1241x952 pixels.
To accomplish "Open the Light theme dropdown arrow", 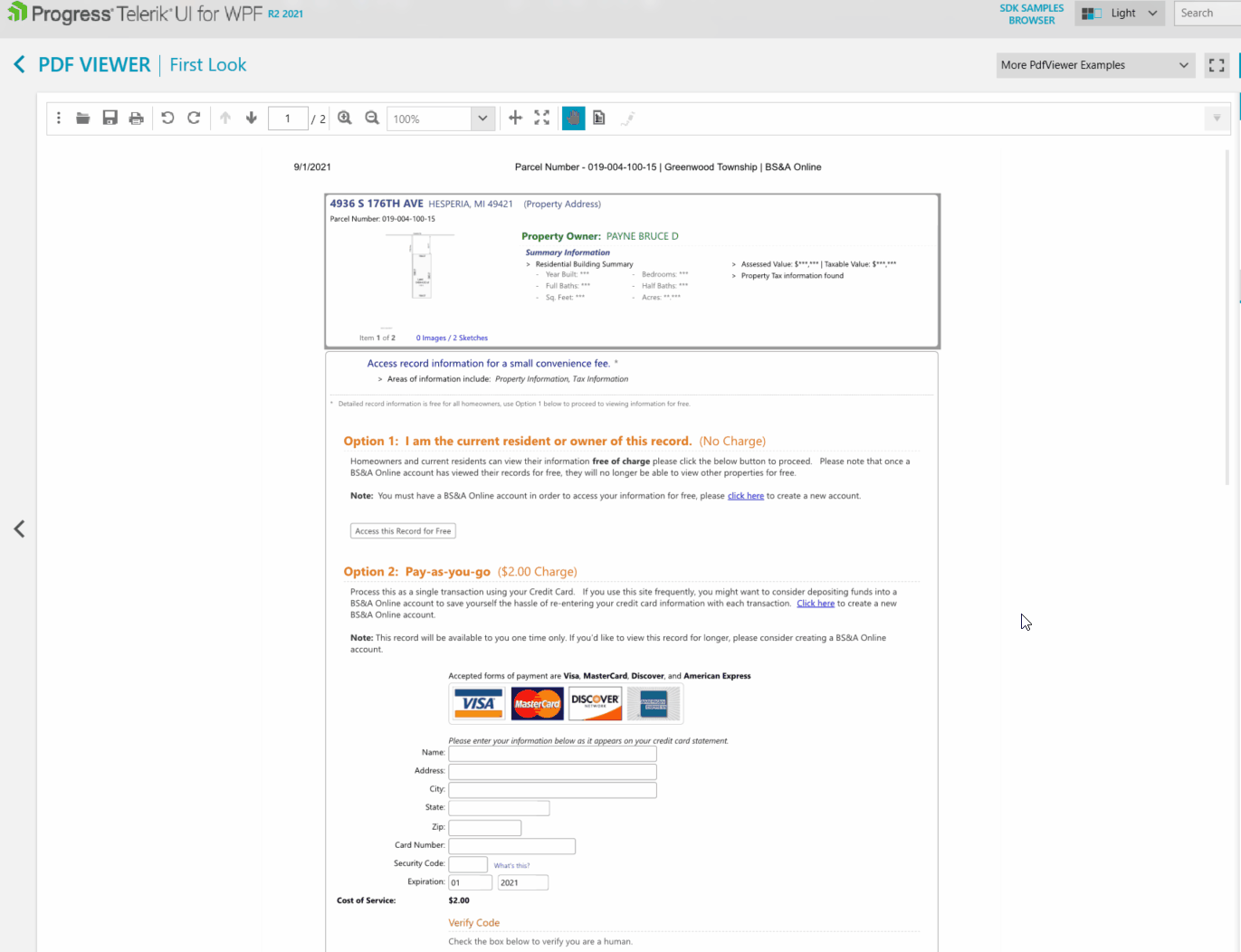I will (1152, 14).
